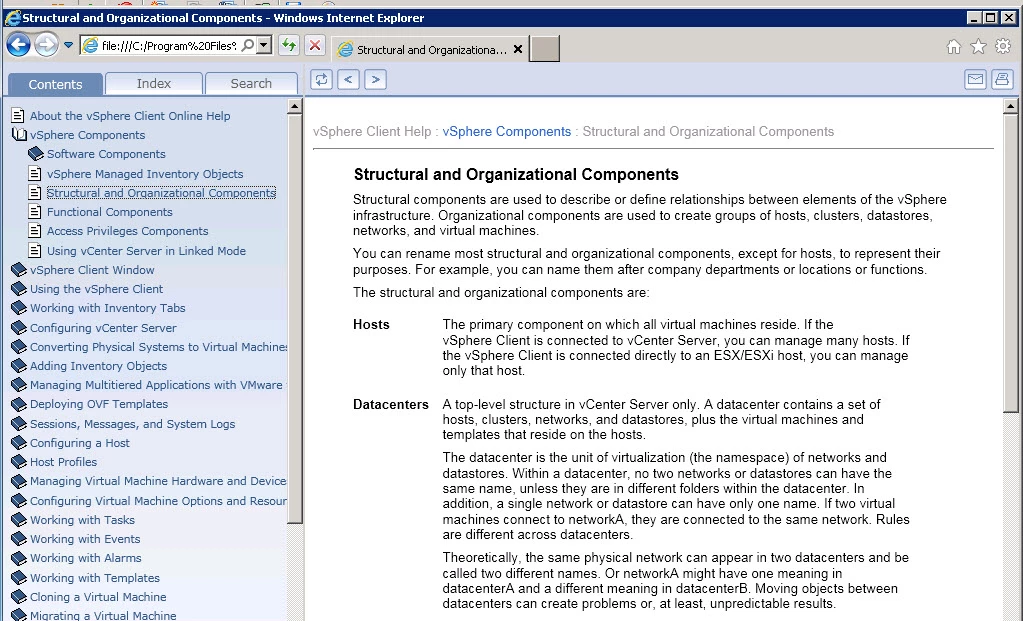Expand Software Components book

pyautogui.click(x=36, y=154)
